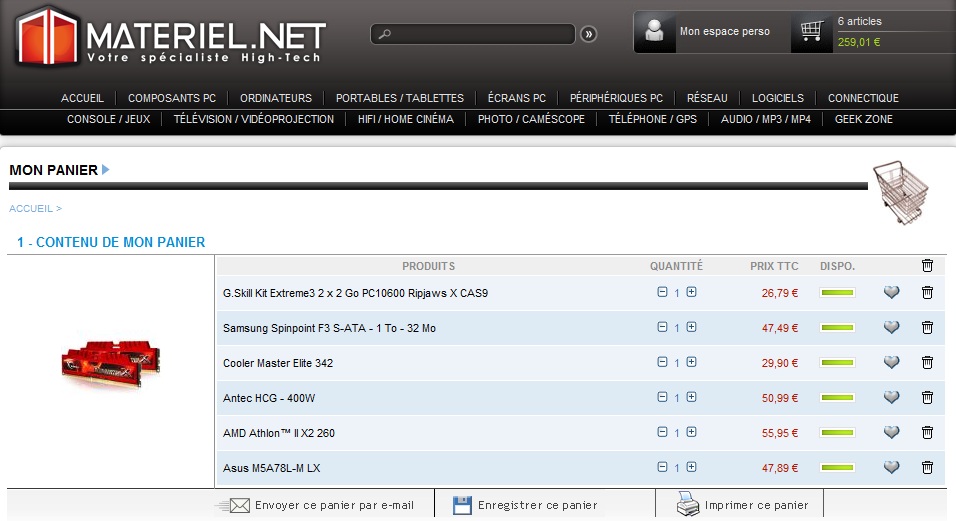This screenshot has height=521, width=956.
Task: Open the Console / Jeux menu
Action: [109, 119]
